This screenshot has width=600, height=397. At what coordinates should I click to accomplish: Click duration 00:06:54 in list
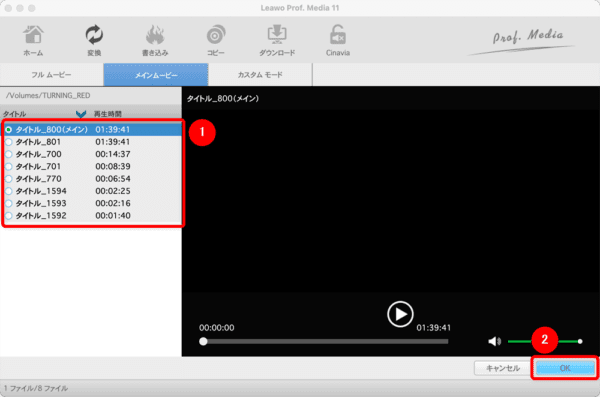(x=113, y=179)
